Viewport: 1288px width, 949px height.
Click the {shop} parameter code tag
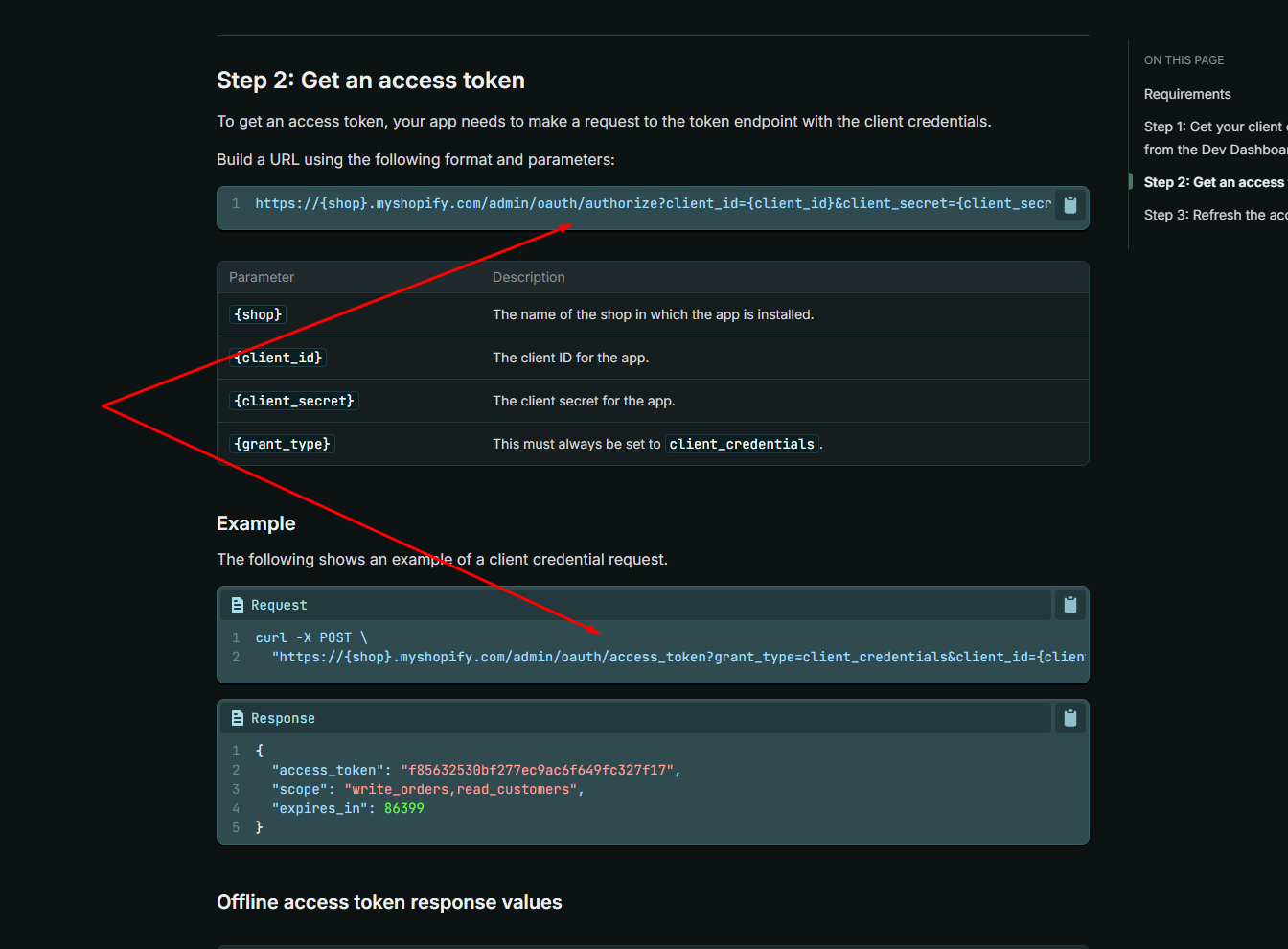258,314
